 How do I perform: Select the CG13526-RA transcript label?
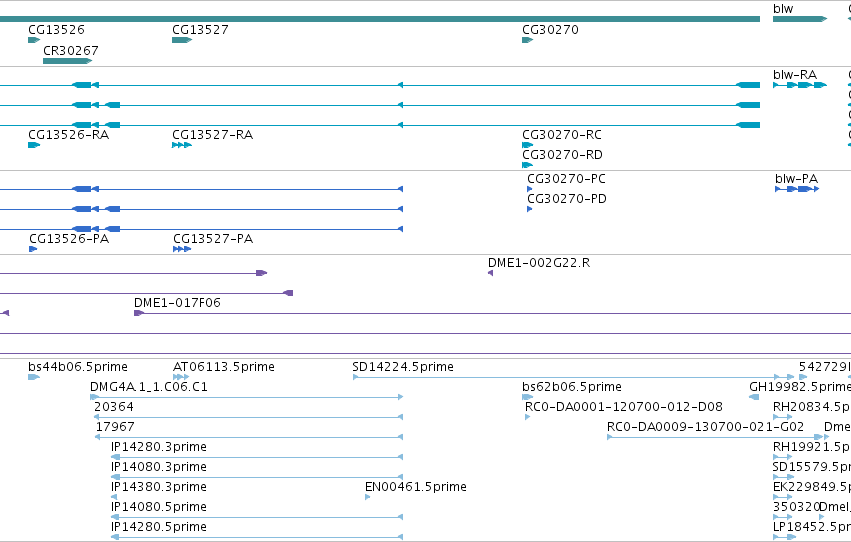[x=68, y=135]
